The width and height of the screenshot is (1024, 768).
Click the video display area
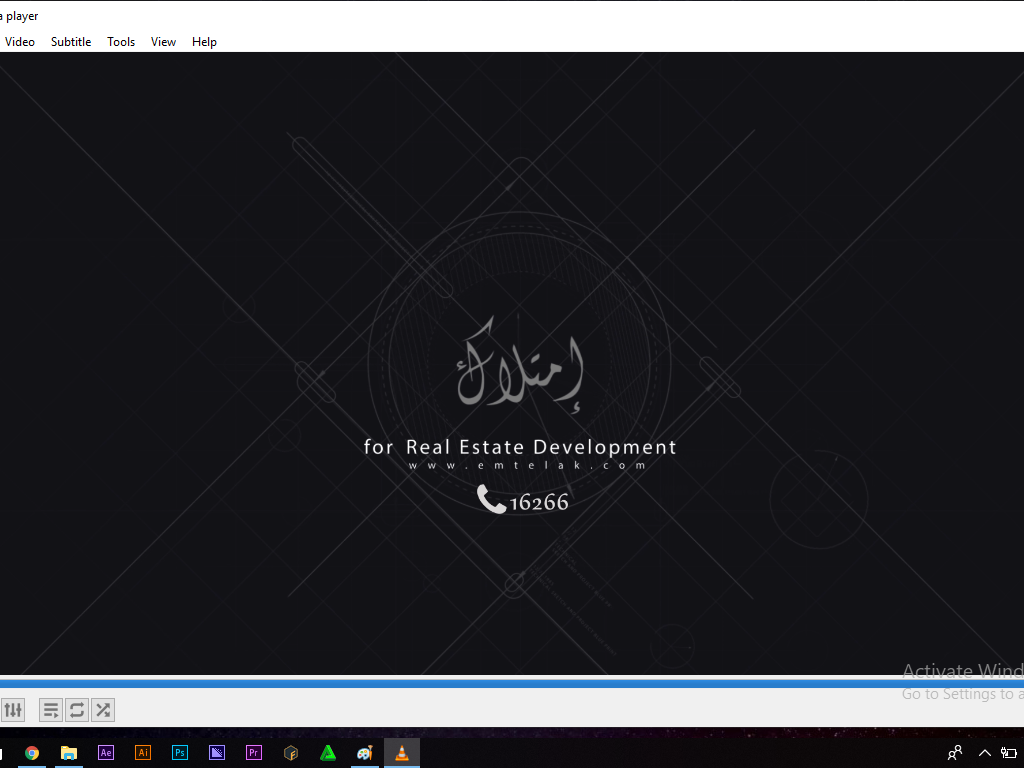click(512, 363)
